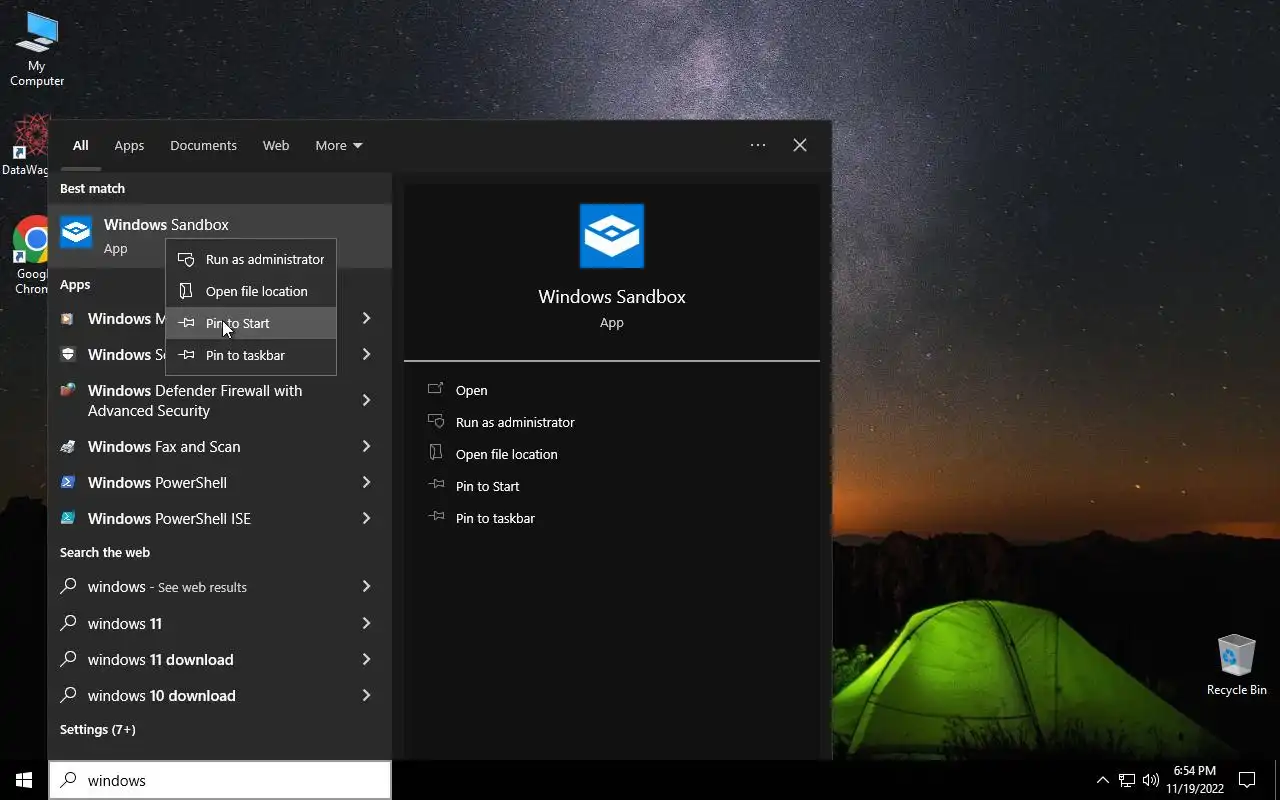
Task: Select 'windows - See web results' row
Action: click(x=220, y=586)
